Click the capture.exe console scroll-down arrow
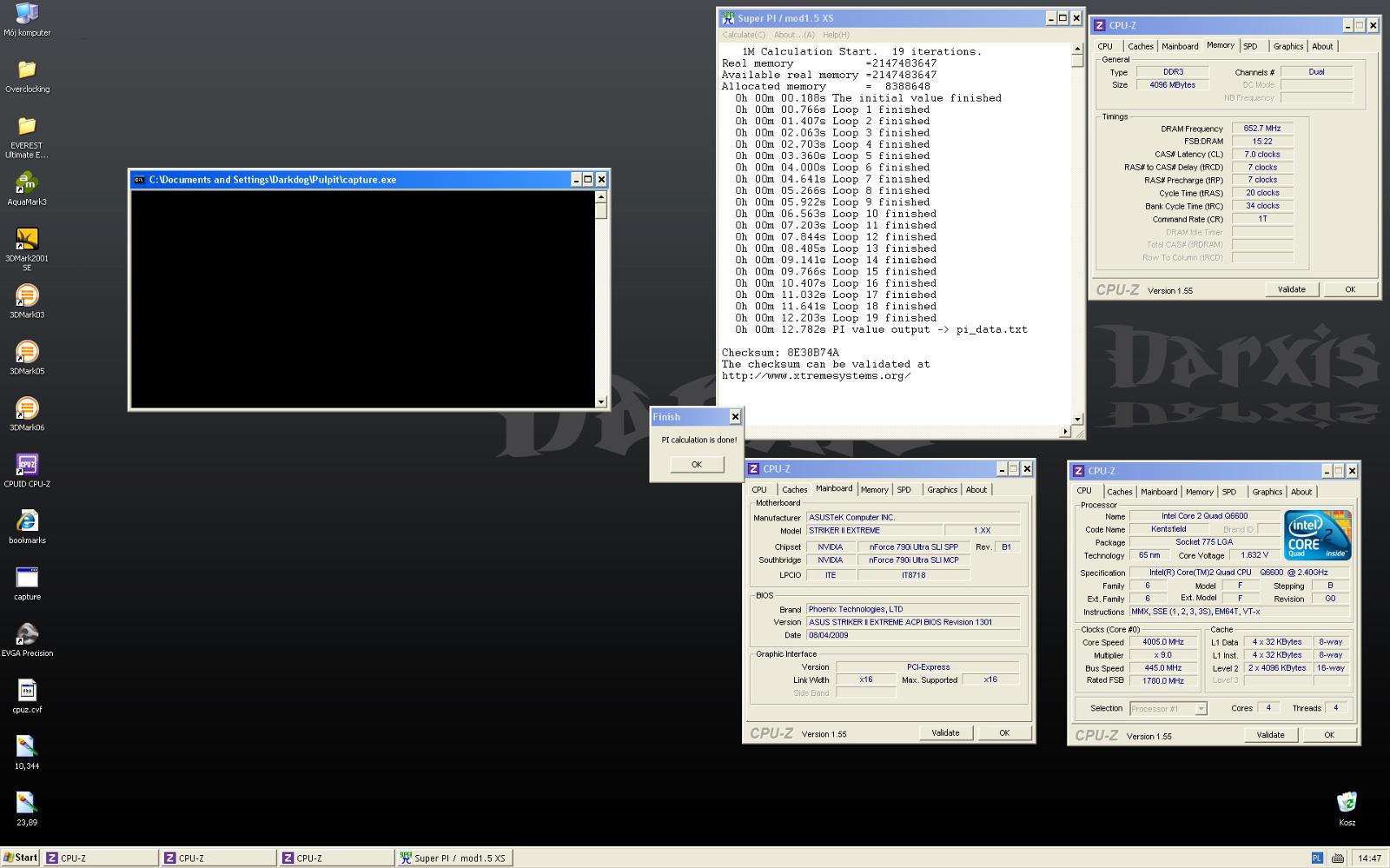 601,401
